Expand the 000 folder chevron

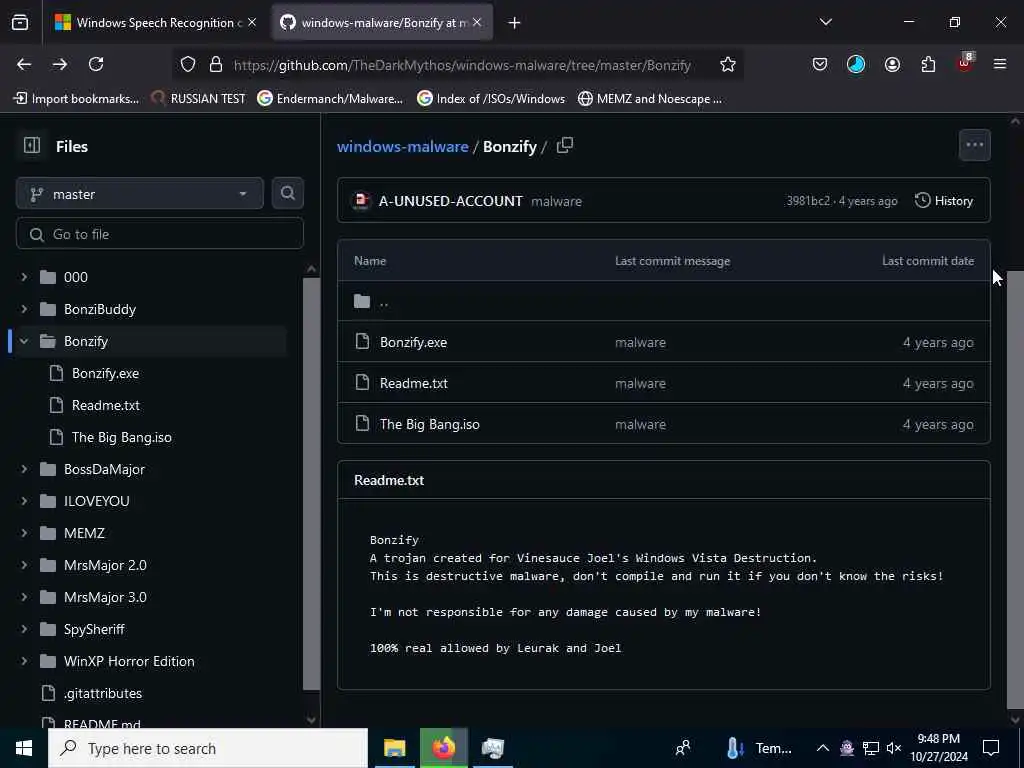pos(24,277)
